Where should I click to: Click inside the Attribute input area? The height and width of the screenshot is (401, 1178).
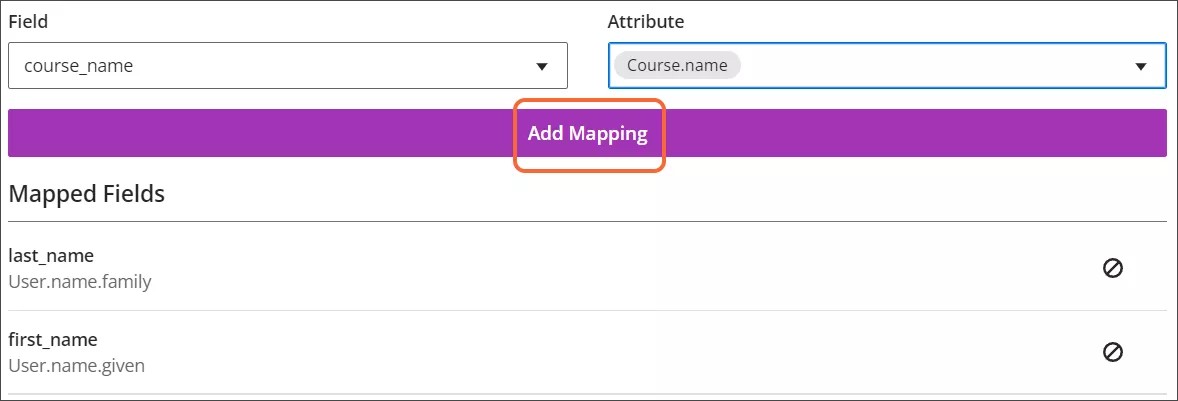click(x=930, y=66)
